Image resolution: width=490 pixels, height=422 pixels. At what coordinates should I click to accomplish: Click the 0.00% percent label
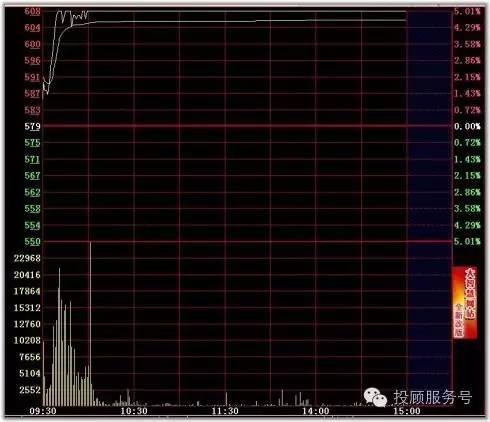[x=467, y=126]
